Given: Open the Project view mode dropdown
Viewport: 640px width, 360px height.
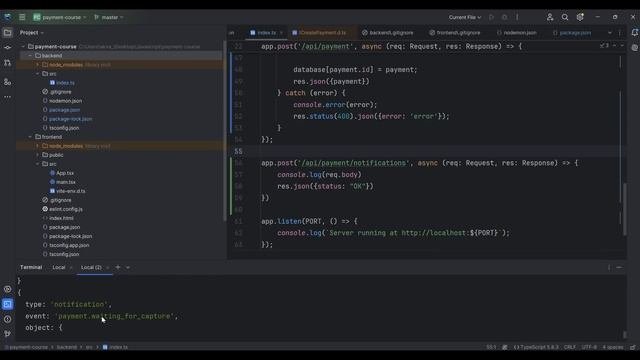Looking at the screenshot, I should coord(32,33).
